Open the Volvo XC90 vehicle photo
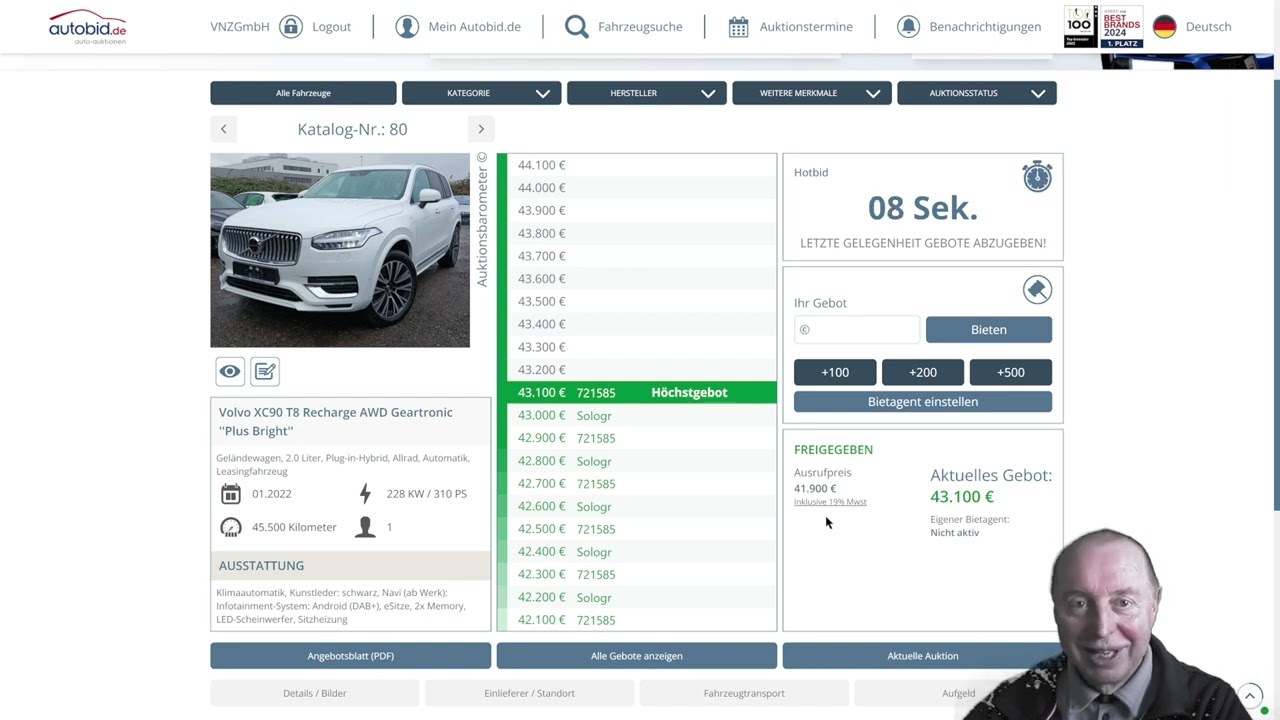 pos(340,250)
